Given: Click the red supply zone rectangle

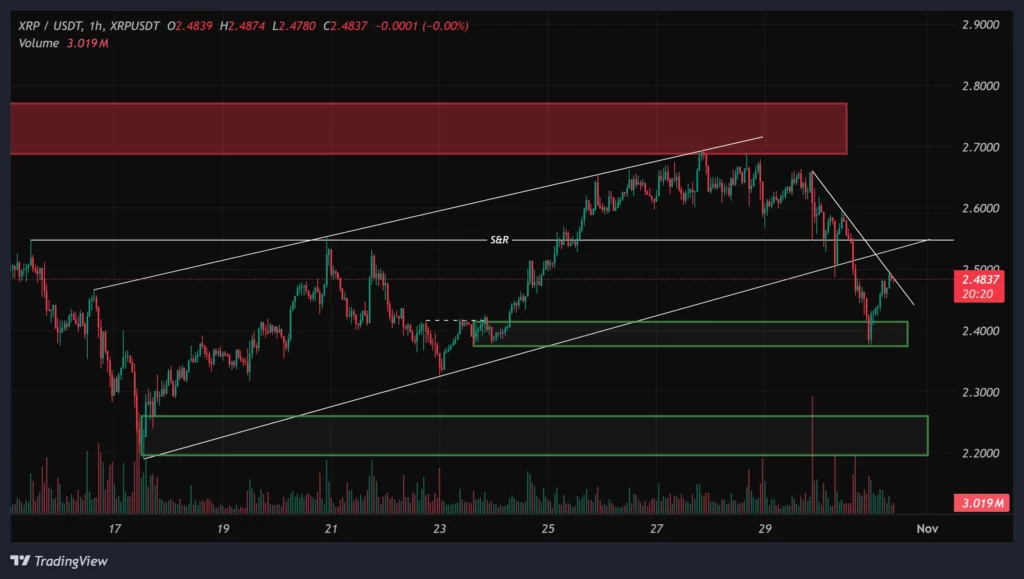Looking at the screenshot, I should pyautogui.click(x=420, y=125).
